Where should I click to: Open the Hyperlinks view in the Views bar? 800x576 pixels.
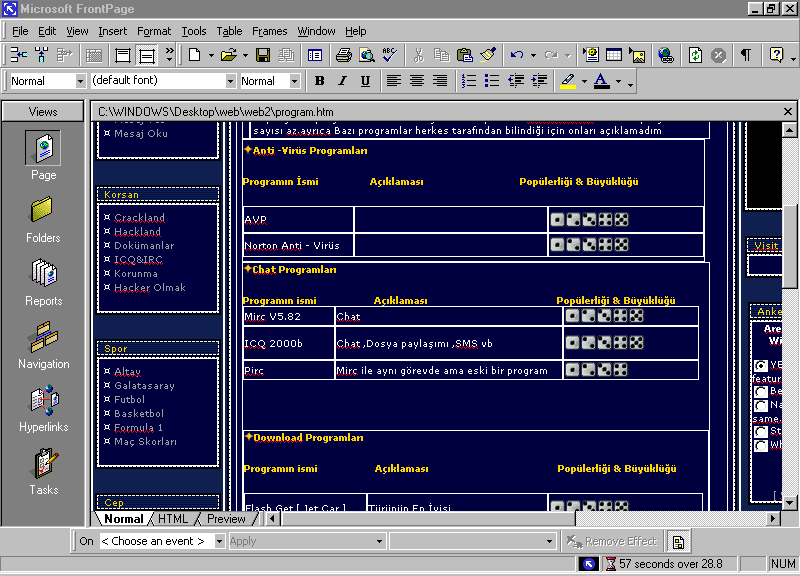pos(43,406)
